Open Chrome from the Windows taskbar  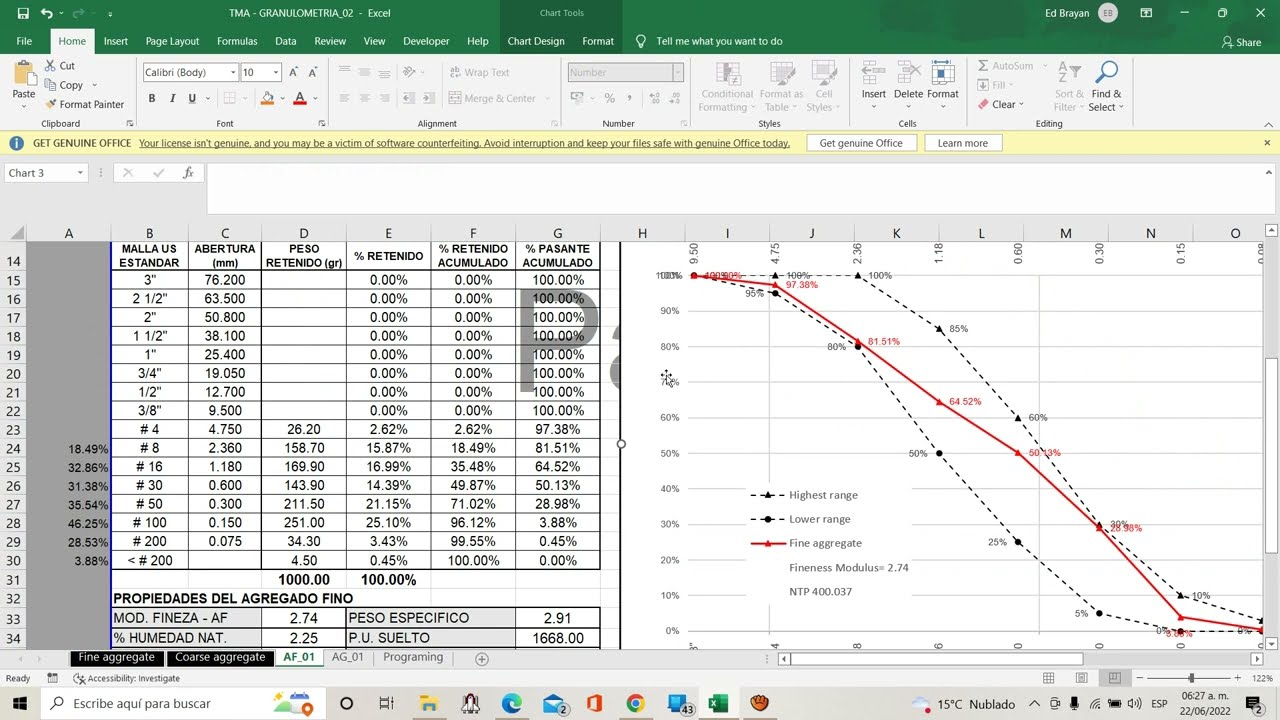pyautogui.click(x=635, y=704)
